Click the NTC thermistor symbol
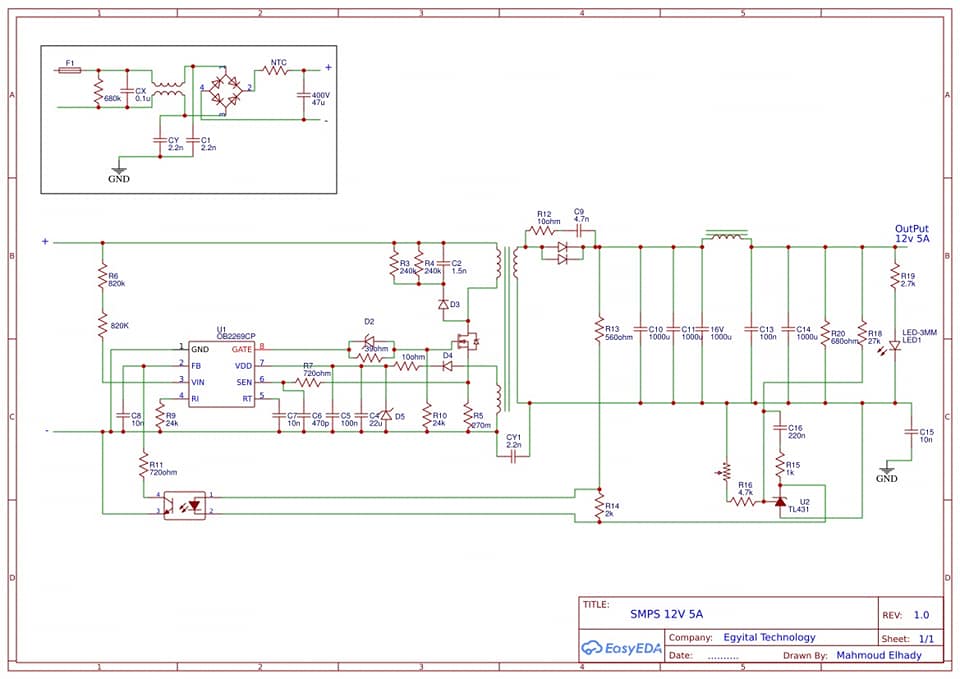Image resolution: width=960 pixels, height=679 pixels. (x=276, y=71)
